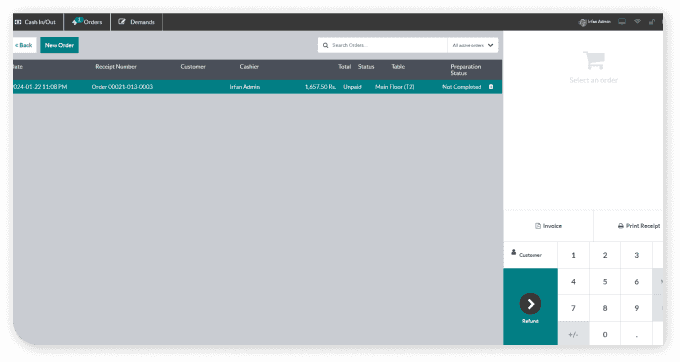
Task: Click the Demands edit pencil icon
Action: [x=122, y=22]
